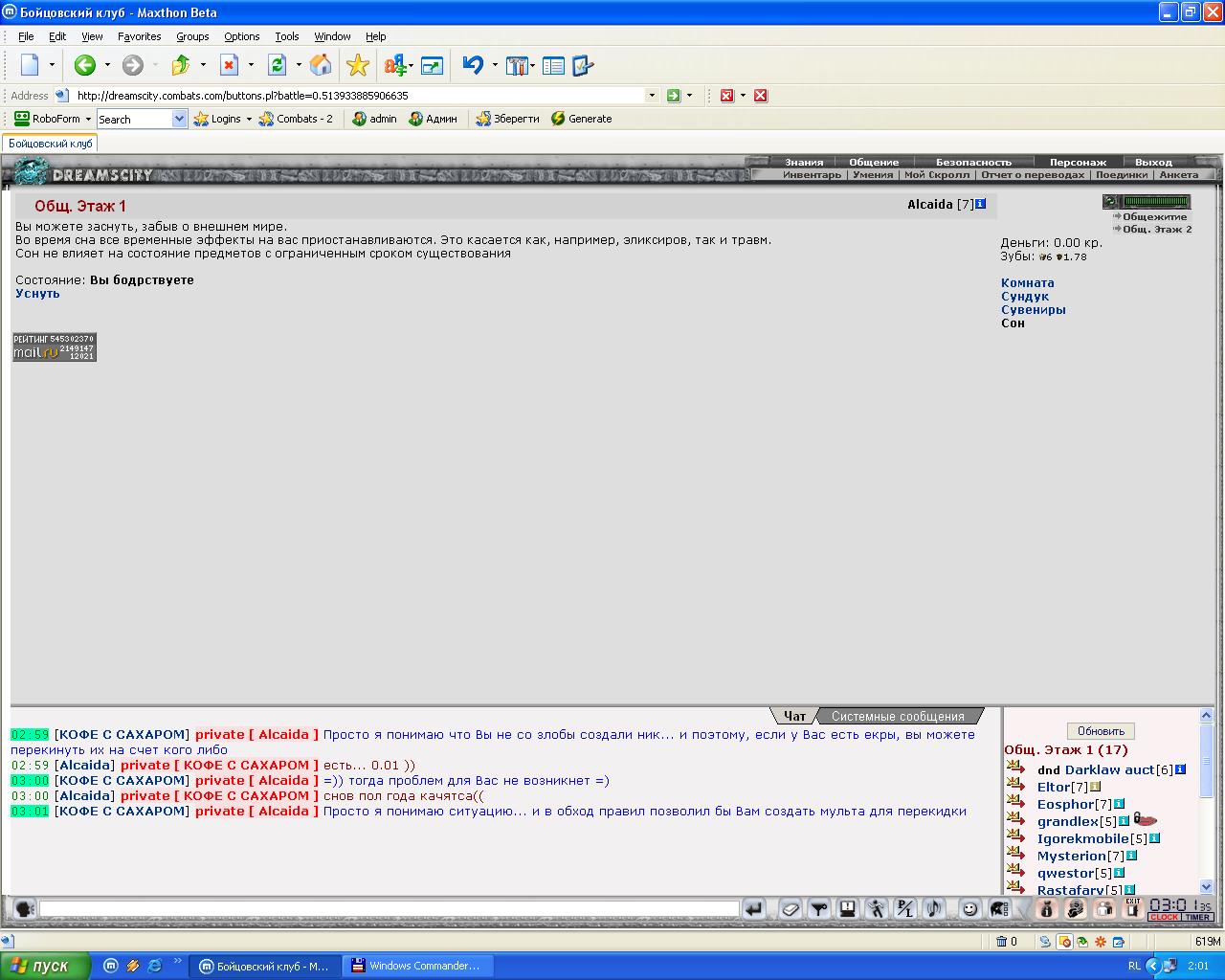Open the Комната link
The image size is (1225, 980).
(1028, 282)
